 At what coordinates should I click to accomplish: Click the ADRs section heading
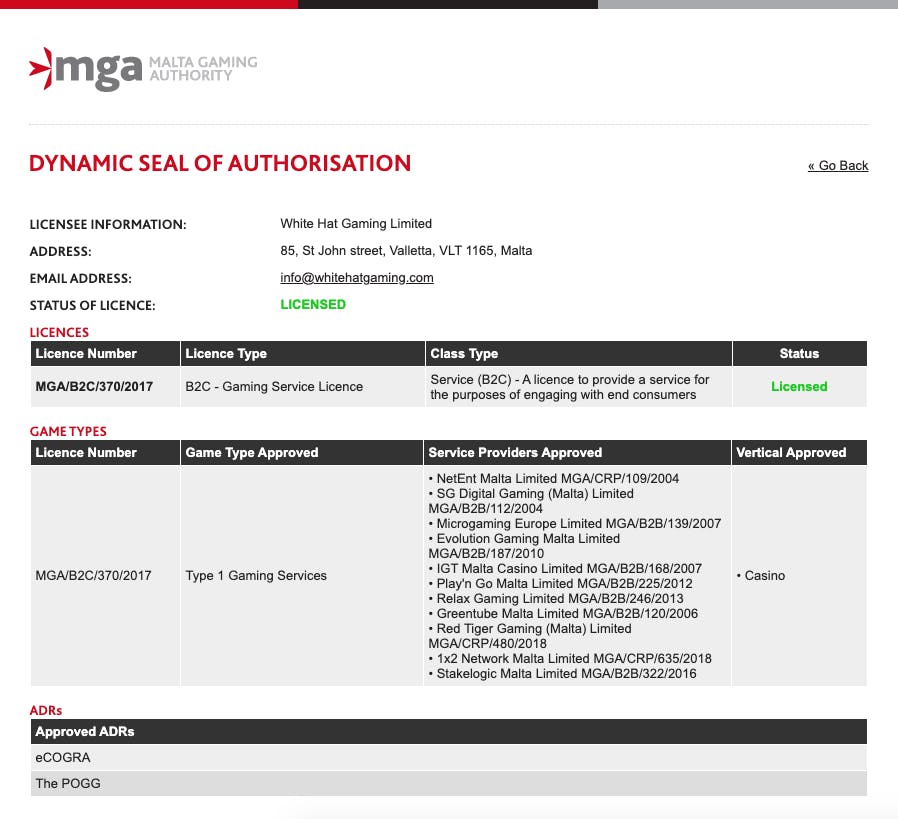(x=46, y=710)
